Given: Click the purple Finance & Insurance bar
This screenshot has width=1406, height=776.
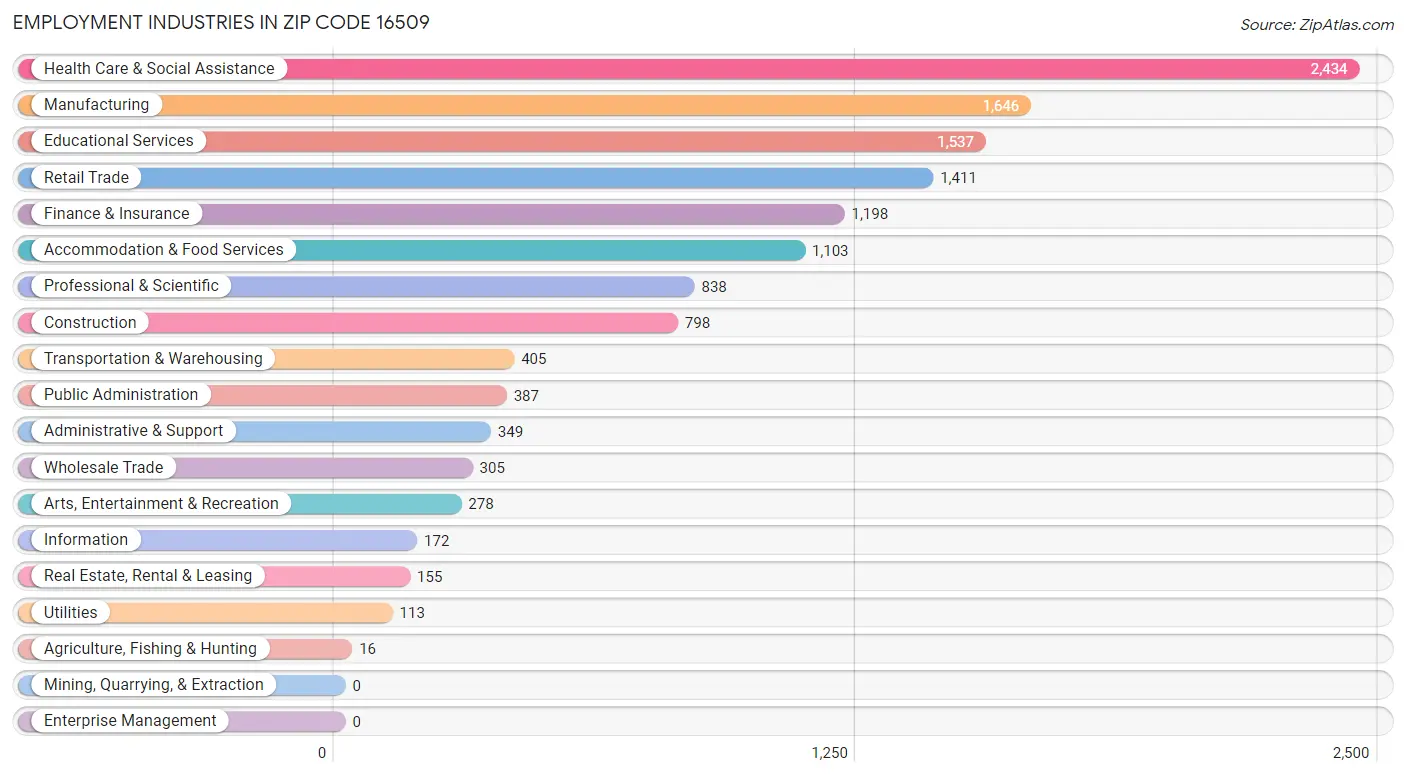Looking at the screenshot, I should tap(431, 214).
